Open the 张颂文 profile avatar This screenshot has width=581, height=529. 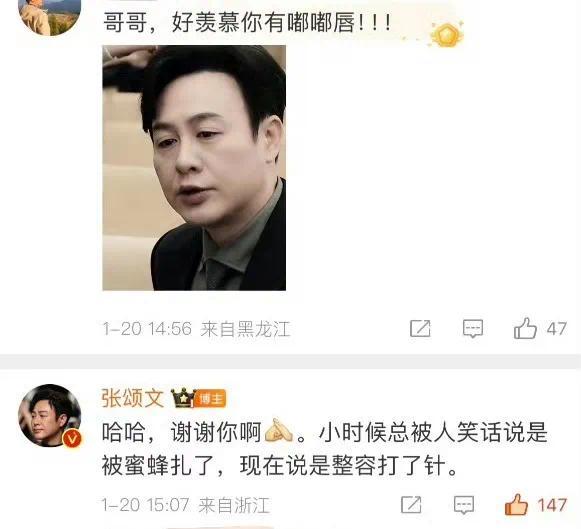pos(50,416)
